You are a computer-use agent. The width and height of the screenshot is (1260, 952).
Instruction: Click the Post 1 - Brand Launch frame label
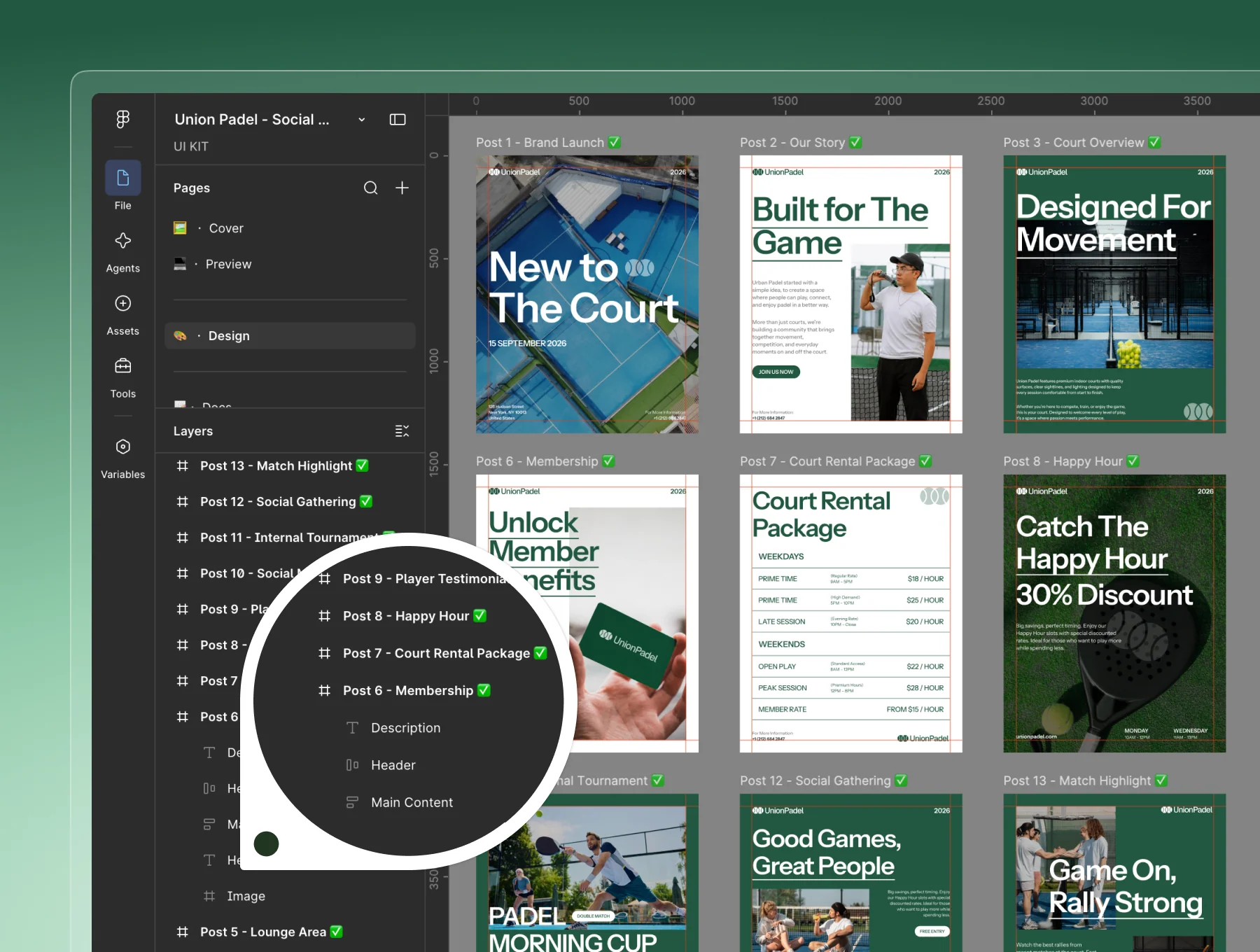548,142
